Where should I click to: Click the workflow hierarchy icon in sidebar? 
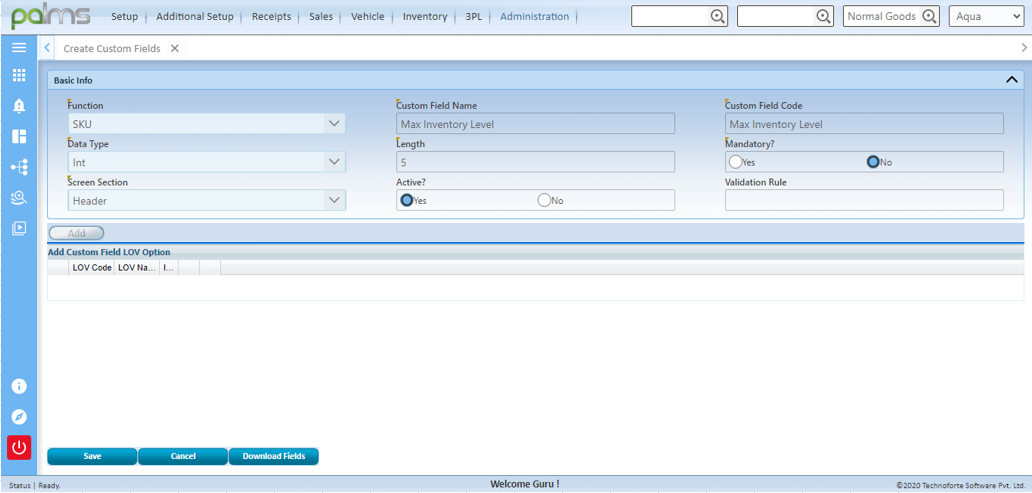(x=19, y=167)
